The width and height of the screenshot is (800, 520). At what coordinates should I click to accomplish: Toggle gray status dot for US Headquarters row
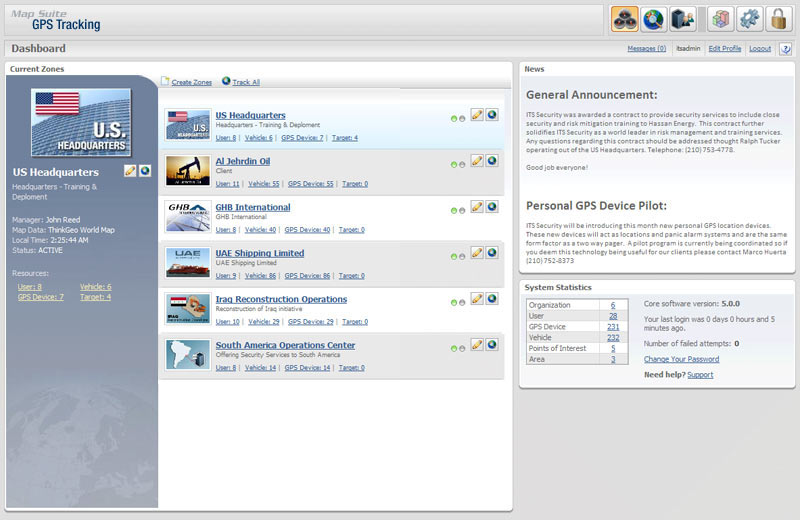point(462,118)
